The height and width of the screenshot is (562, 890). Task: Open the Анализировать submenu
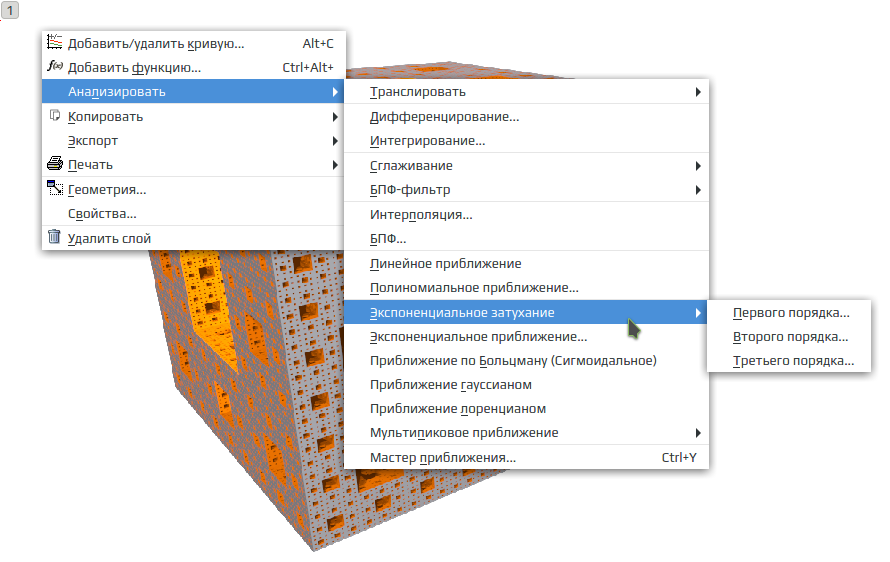click(194, 91)
